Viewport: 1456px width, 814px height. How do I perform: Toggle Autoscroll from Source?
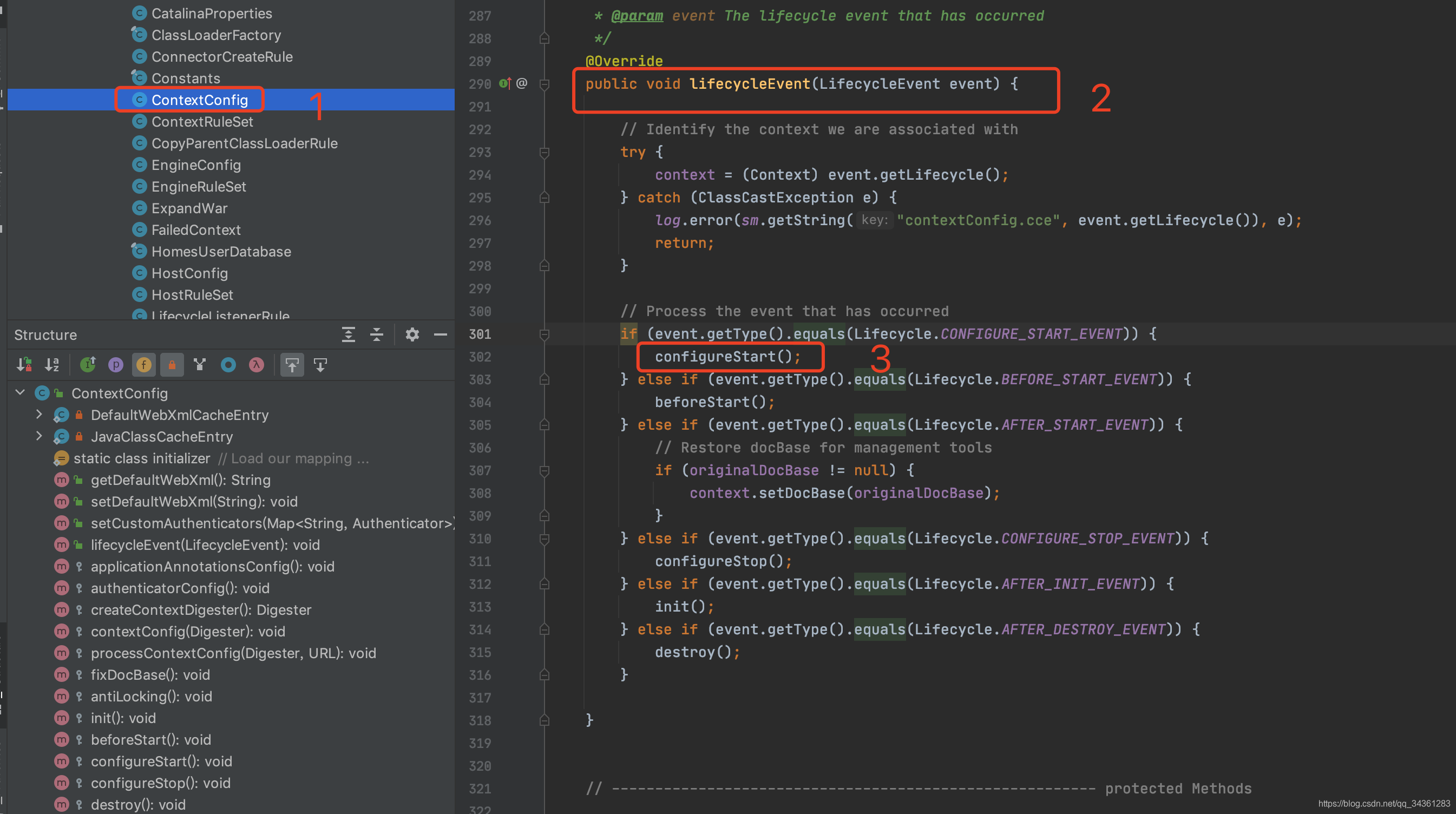[320, 365]
